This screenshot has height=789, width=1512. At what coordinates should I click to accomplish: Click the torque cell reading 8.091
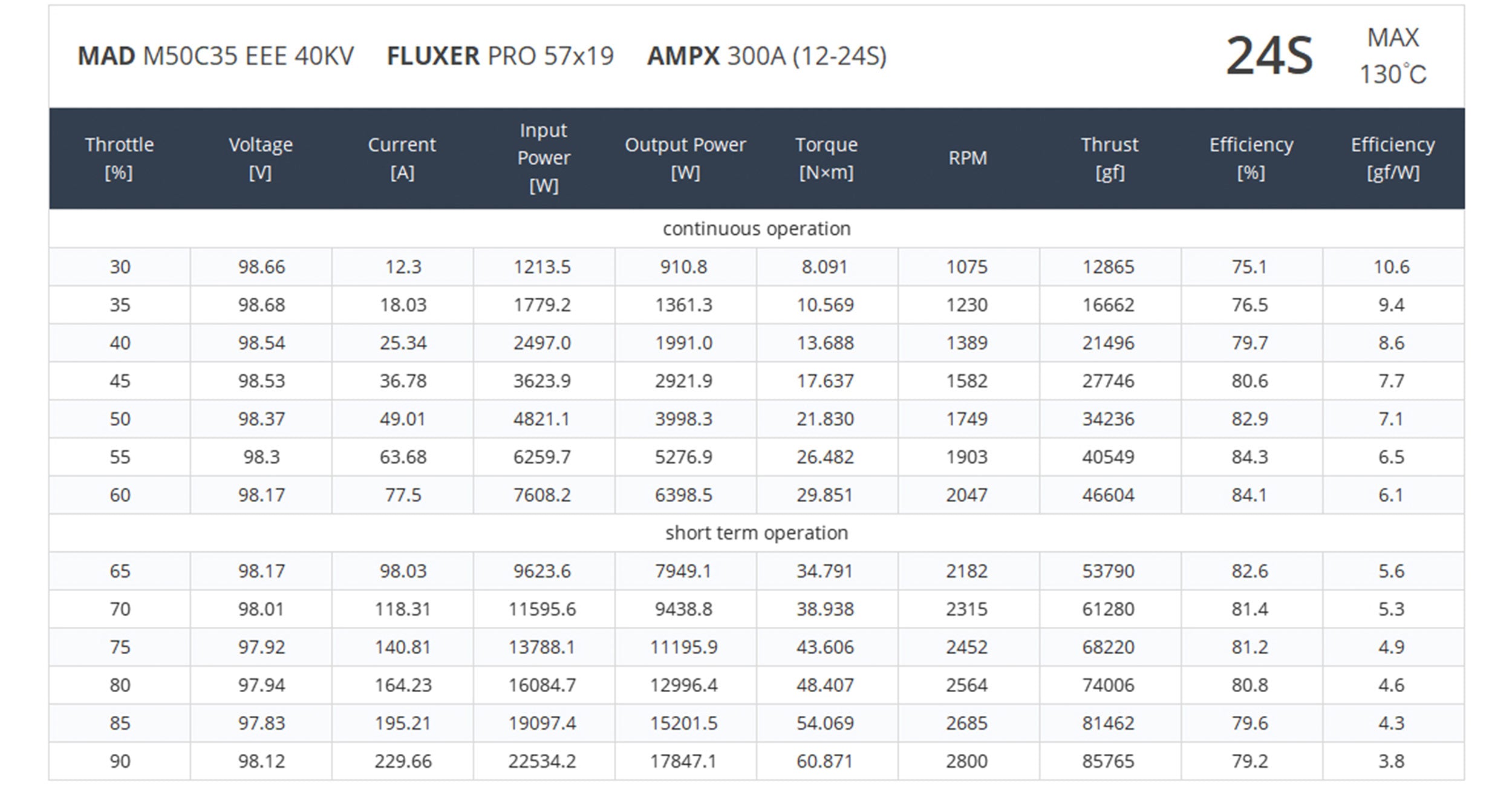click(825, 267)
